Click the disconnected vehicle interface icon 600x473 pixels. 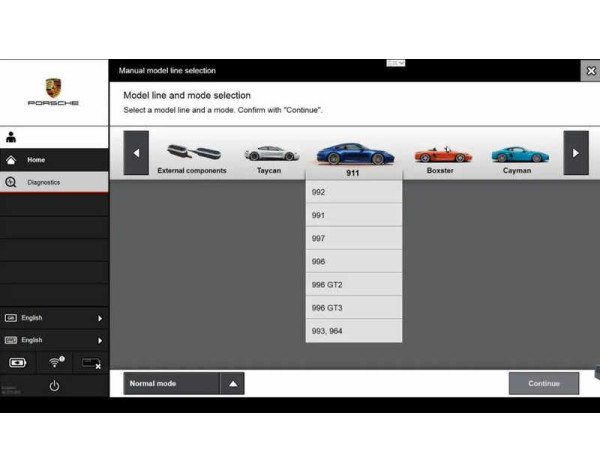coord(91,362)
